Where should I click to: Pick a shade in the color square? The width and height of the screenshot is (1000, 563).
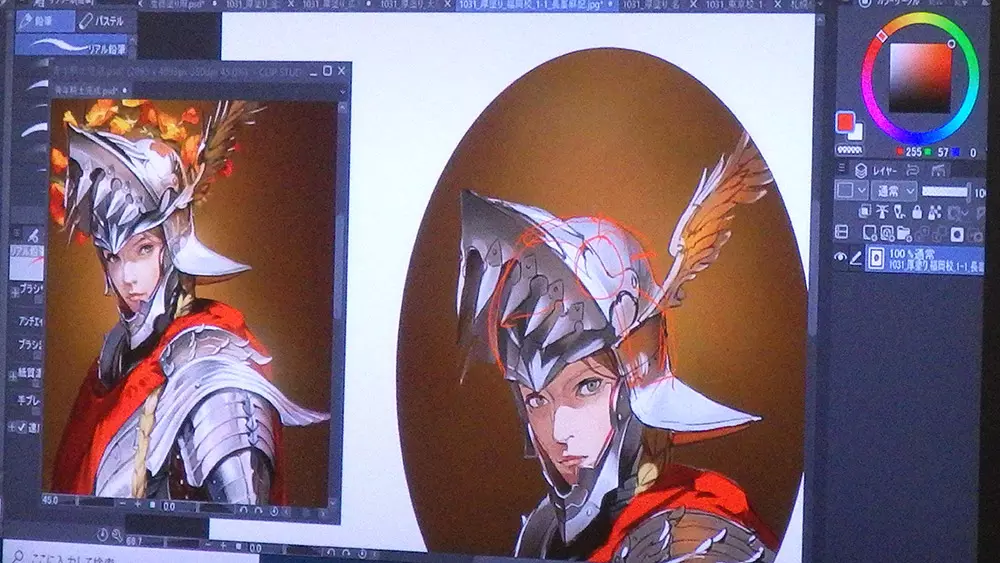(x=920, y=78)
